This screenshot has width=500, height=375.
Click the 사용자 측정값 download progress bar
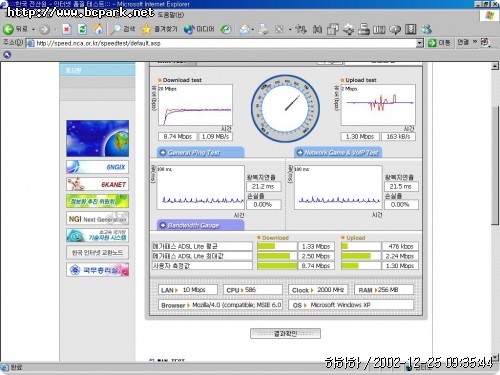click(x=277, y=266)
